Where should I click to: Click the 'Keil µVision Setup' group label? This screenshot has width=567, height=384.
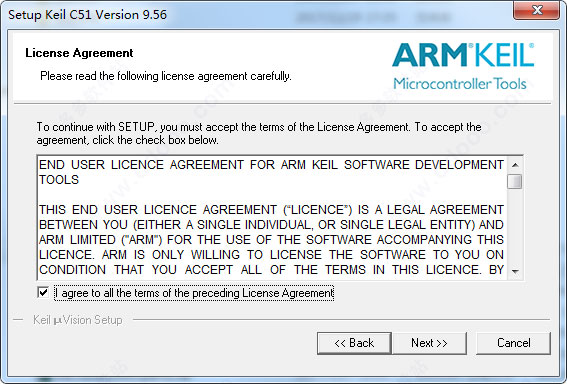tap(78, 320)
